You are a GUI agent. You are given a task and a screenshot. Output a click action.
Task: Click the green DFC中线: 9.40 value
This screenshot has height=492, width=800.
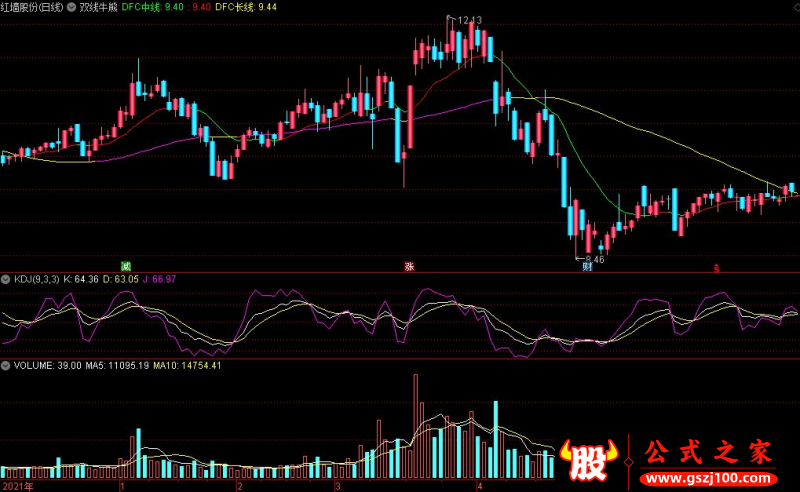tap(153, 7)
